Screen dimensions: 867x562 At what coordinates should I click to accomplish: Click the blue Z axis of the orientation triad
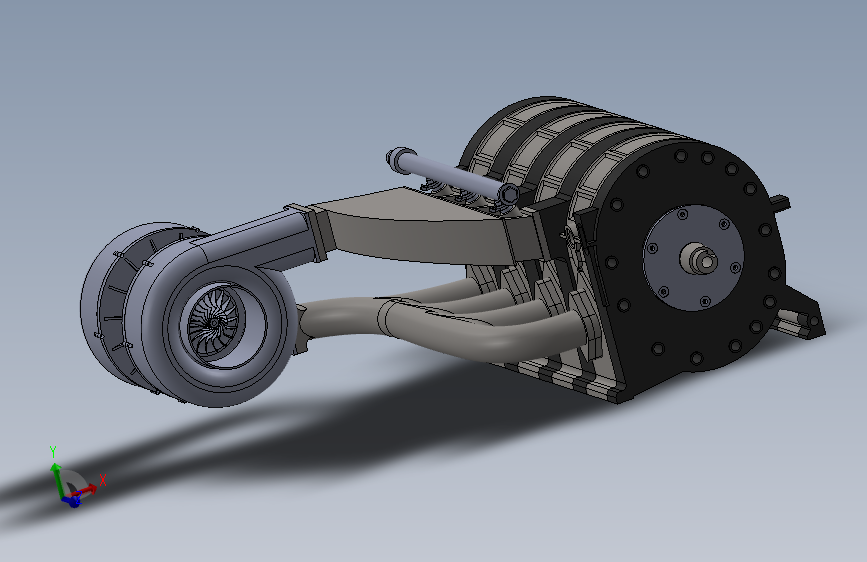coord(72,501)
